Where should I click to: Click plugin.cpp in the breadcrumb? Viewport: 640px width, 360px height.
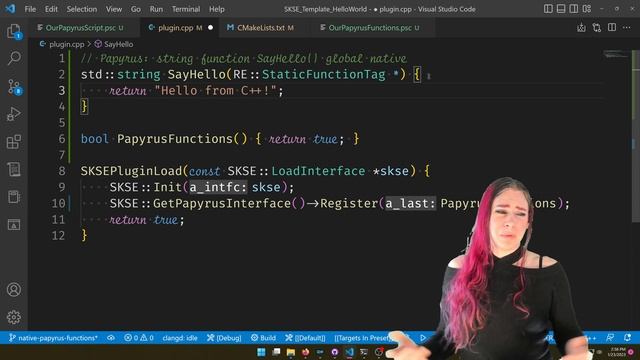67,44
